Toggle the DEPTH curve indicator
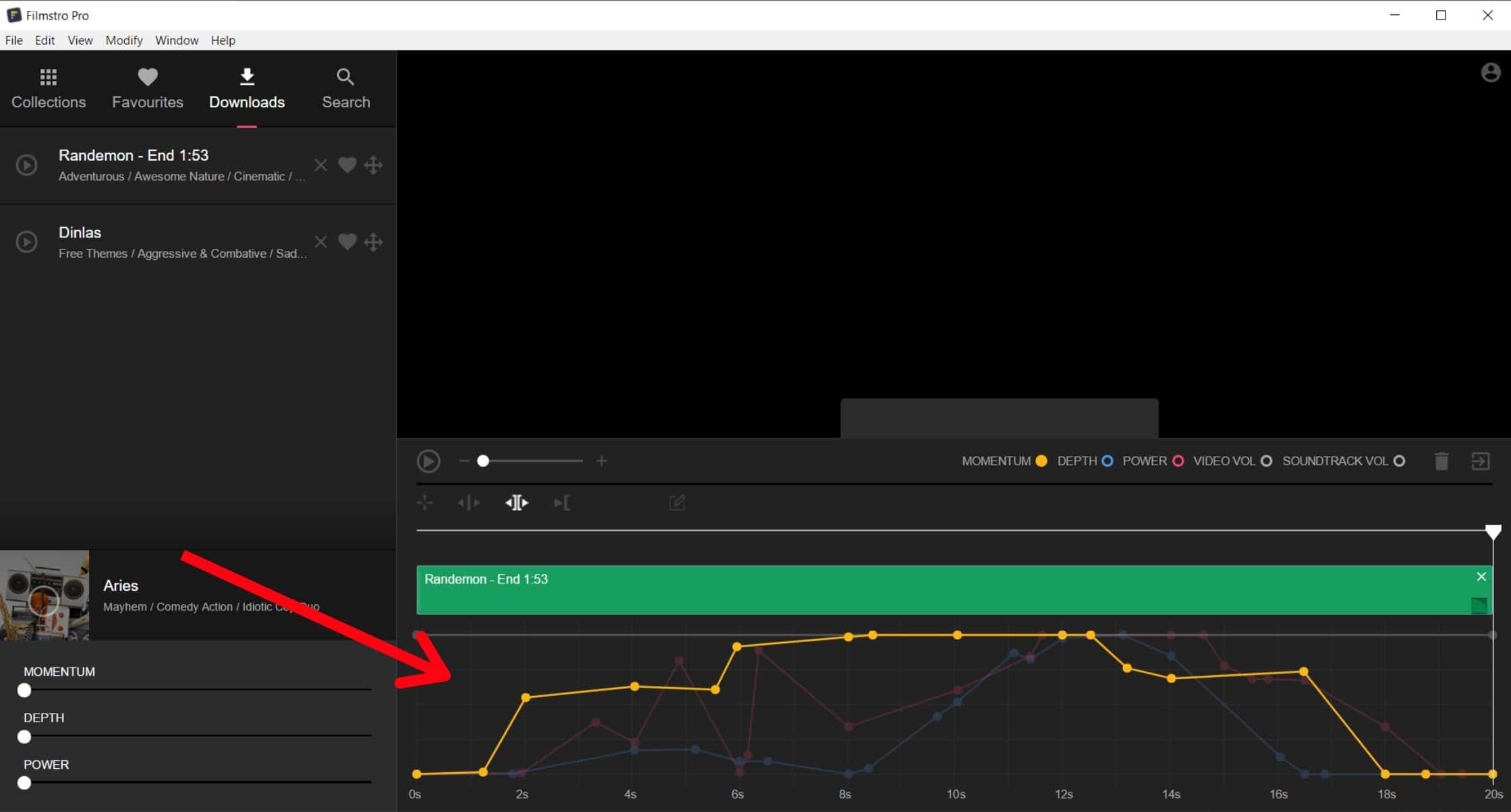This screenshot has height=812, width=1511. click(x=1107, y=461)
